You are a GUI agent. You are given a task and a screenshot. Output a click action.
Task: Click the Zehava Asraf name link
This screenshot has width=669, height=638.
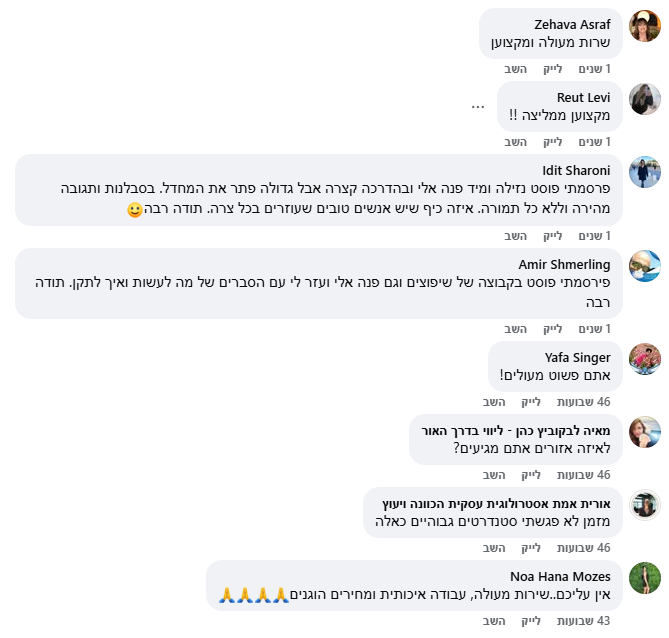click(x=574, y=24)
